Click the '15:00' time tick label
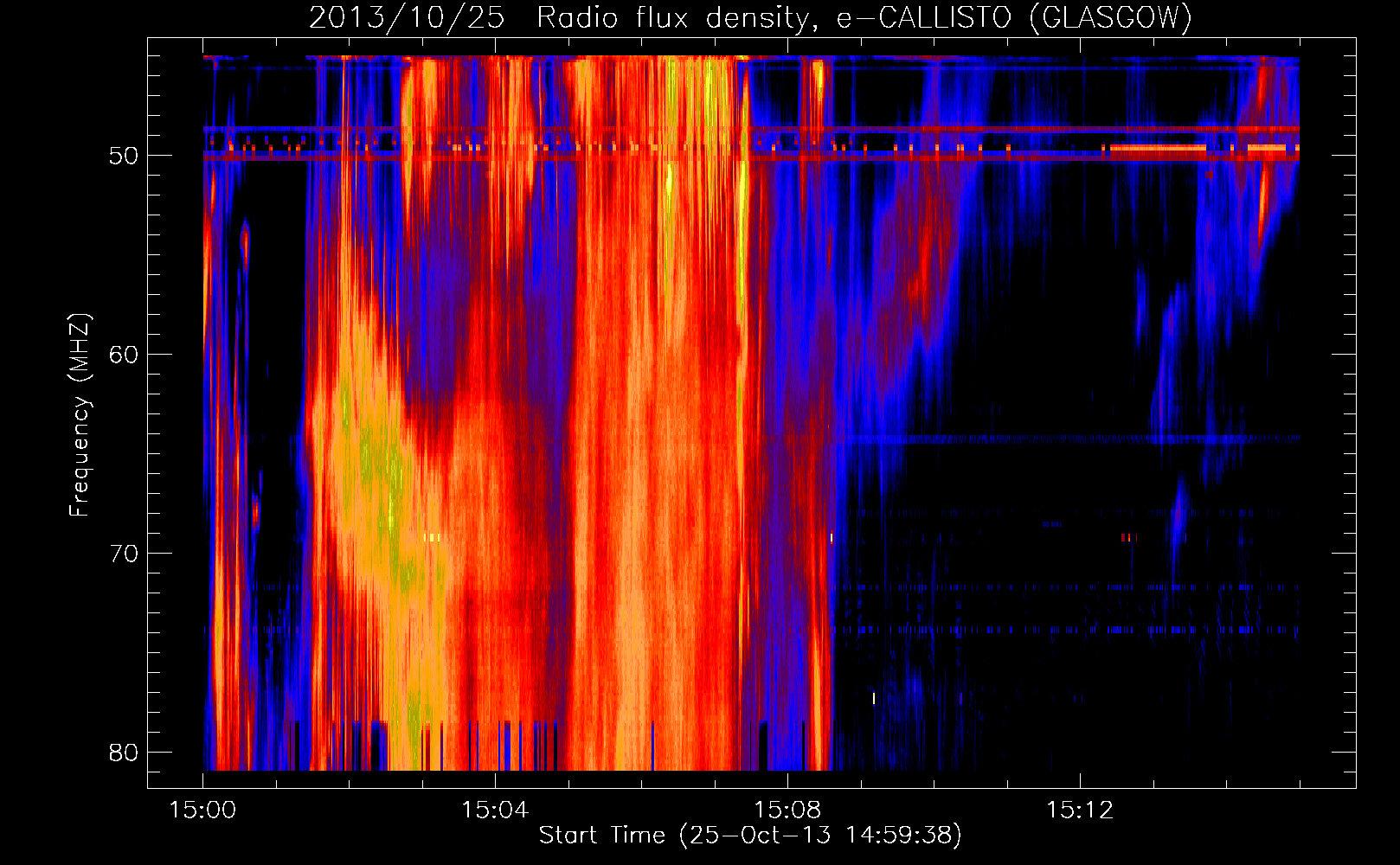 click(203, 811)
